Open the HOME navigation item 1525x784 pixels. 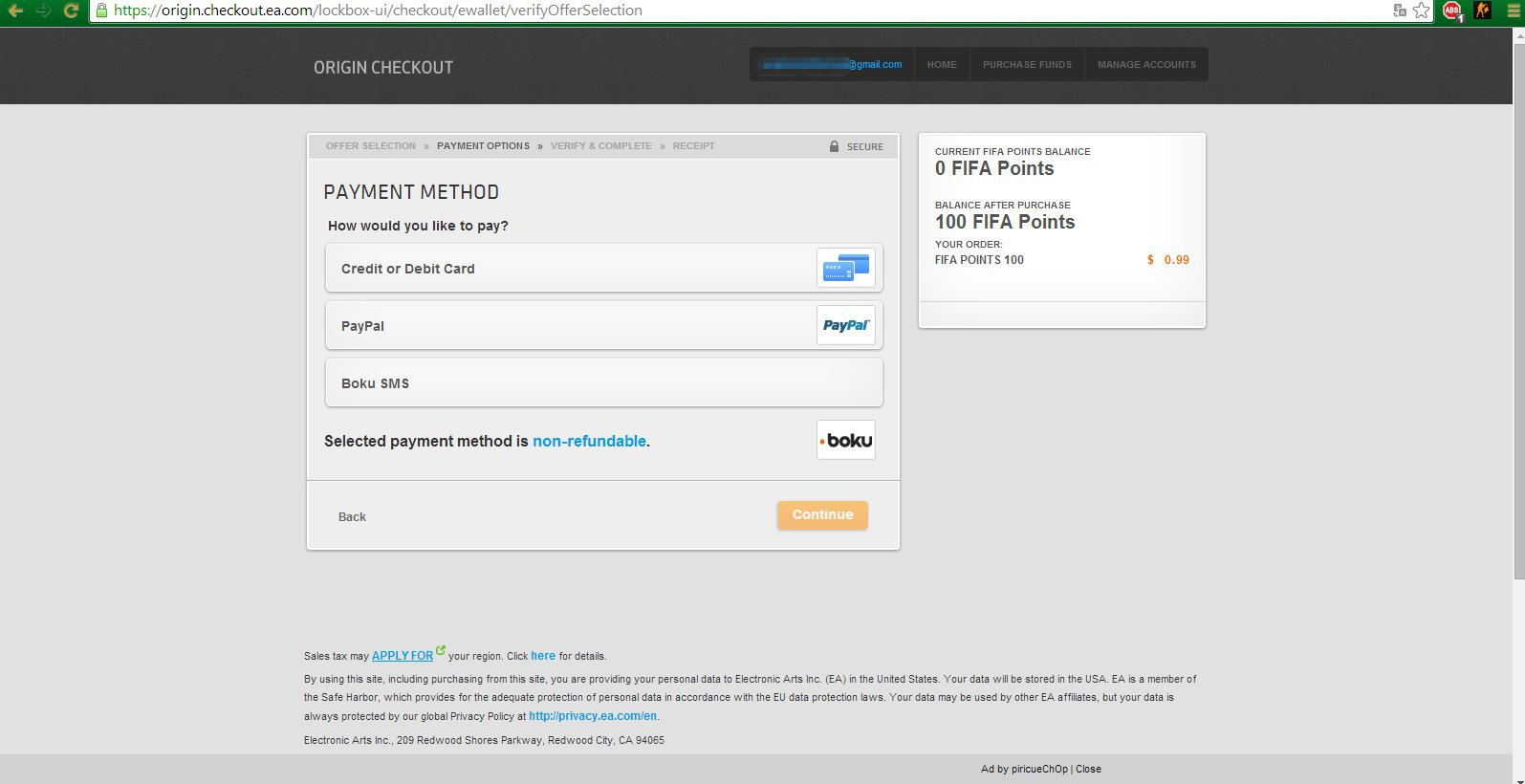tap(942, 65)
